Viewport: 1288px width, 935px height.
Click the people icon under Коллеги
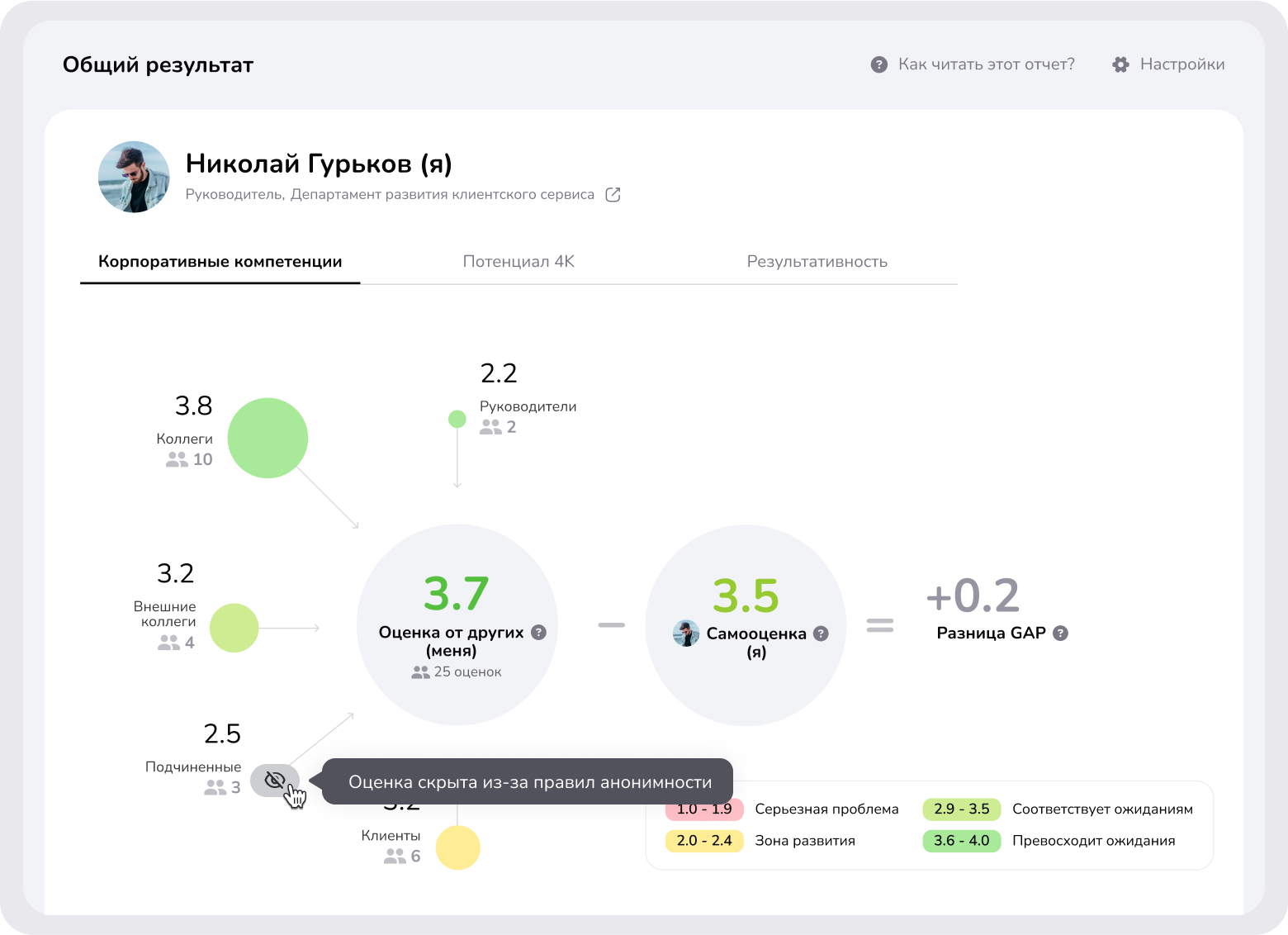pyautogui.click(x=177, y=460)
